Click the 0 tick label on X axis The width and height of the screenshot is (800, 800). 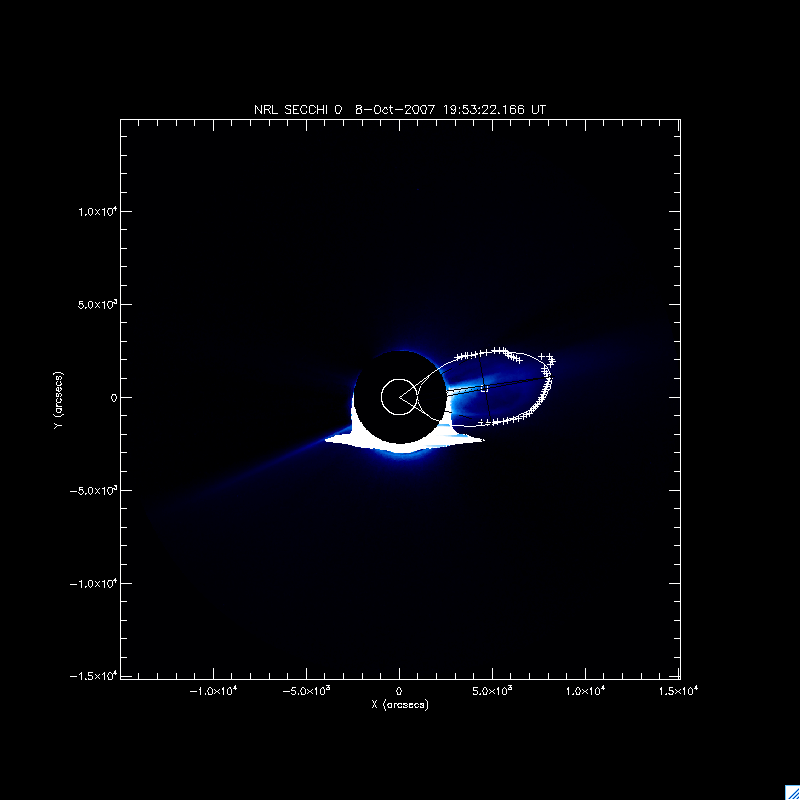pos(399,691)
